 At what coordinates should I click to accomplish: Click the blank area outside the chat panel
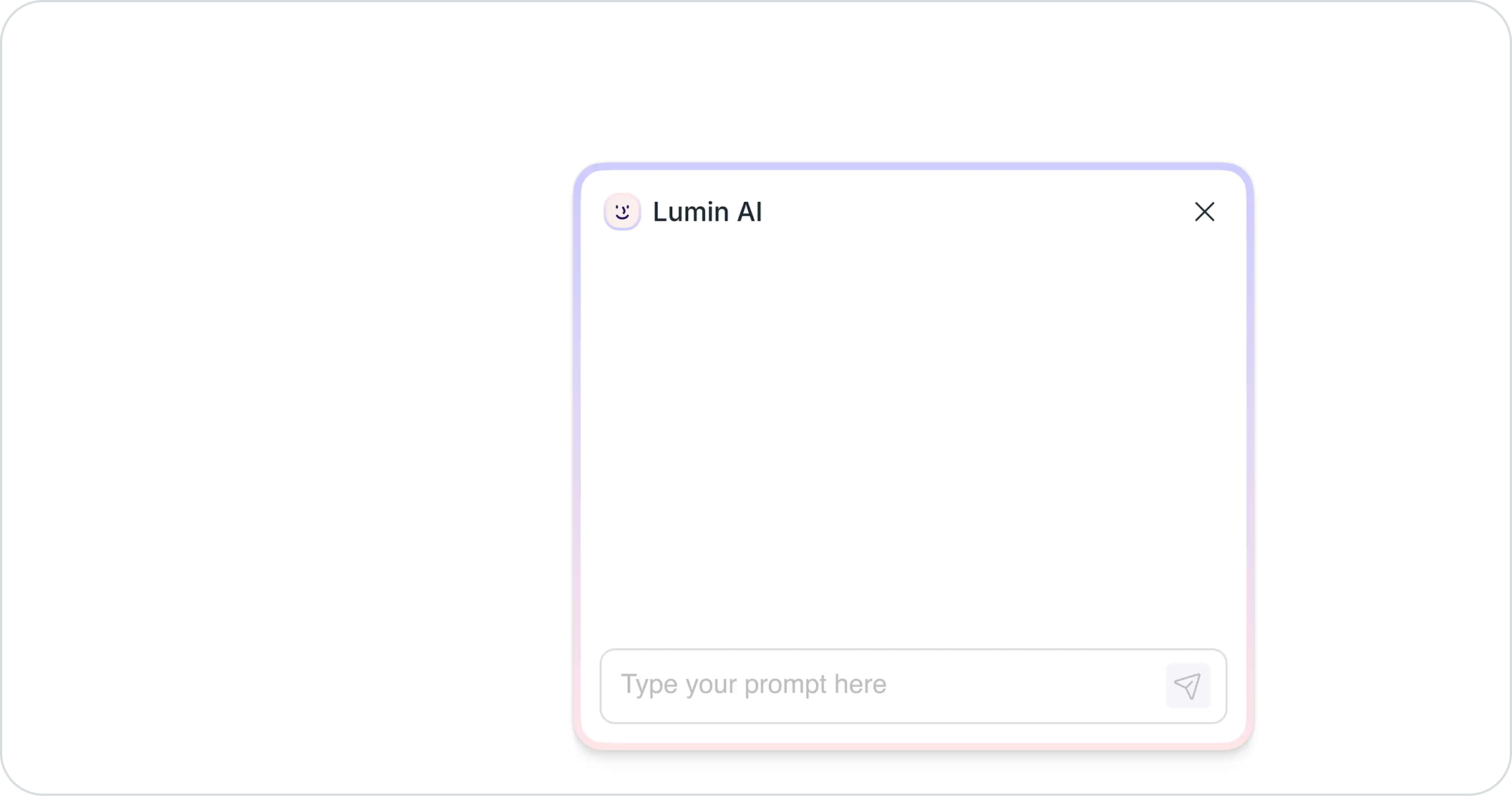point(286,394)
